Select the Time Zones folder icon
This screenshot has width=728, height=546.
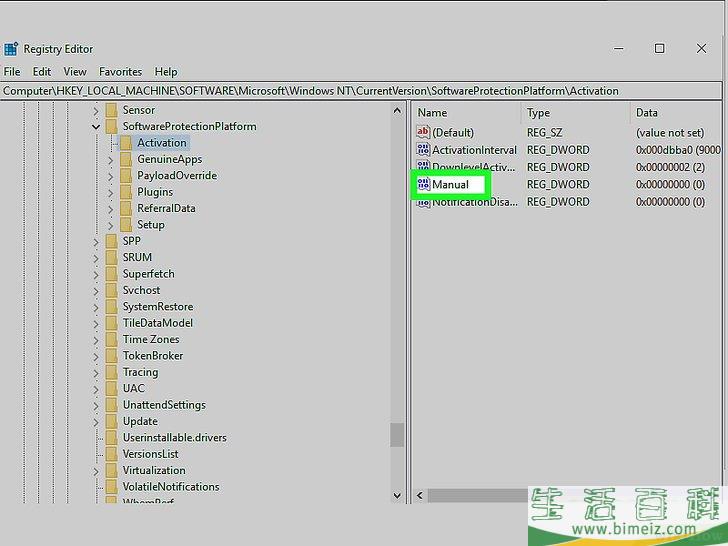tap(111, 339)
